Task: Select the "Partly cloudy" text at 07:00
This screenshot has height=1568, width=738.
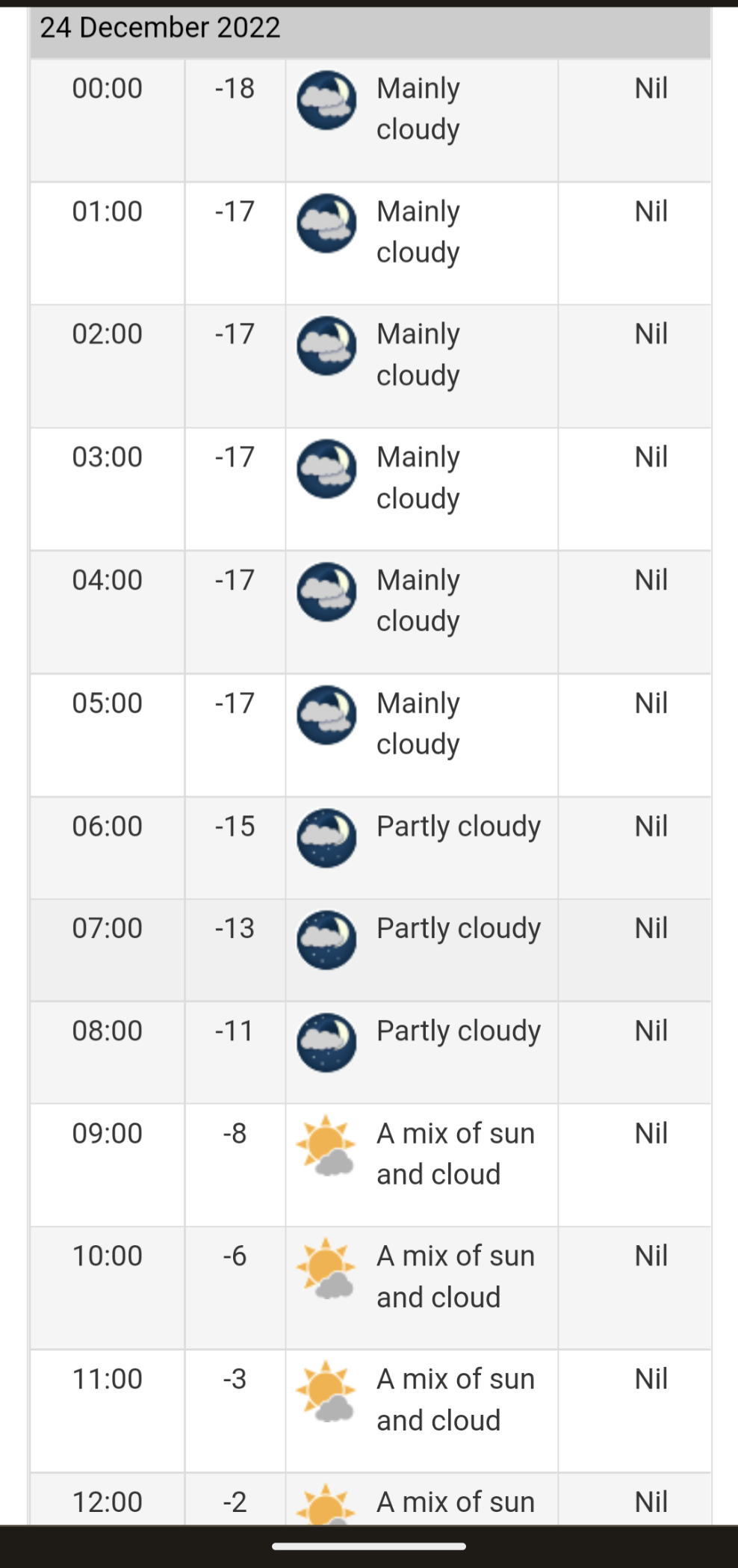Action: click(458, 928)
